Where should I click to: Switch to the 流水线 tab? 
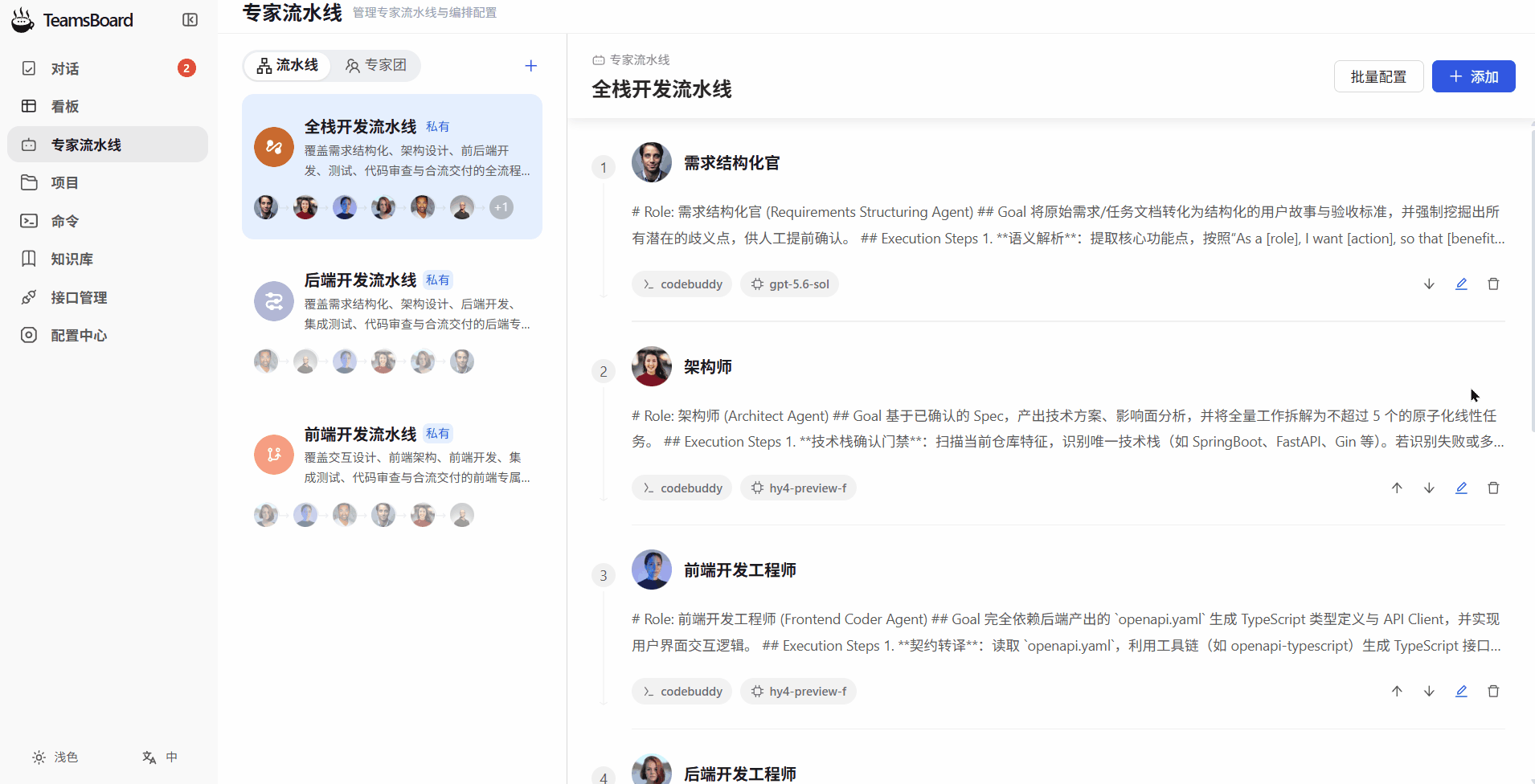pos(288,65)
